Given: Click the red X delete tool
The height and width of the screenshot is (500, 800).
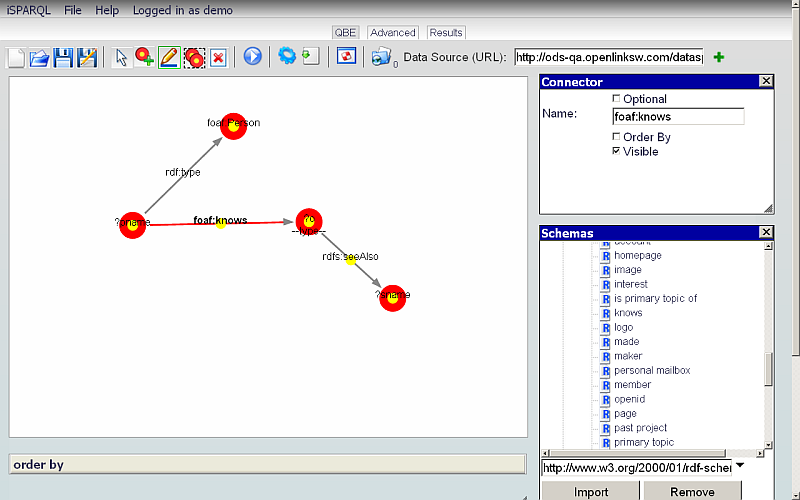Looking at the screenshot, I should tap(218, 58).
